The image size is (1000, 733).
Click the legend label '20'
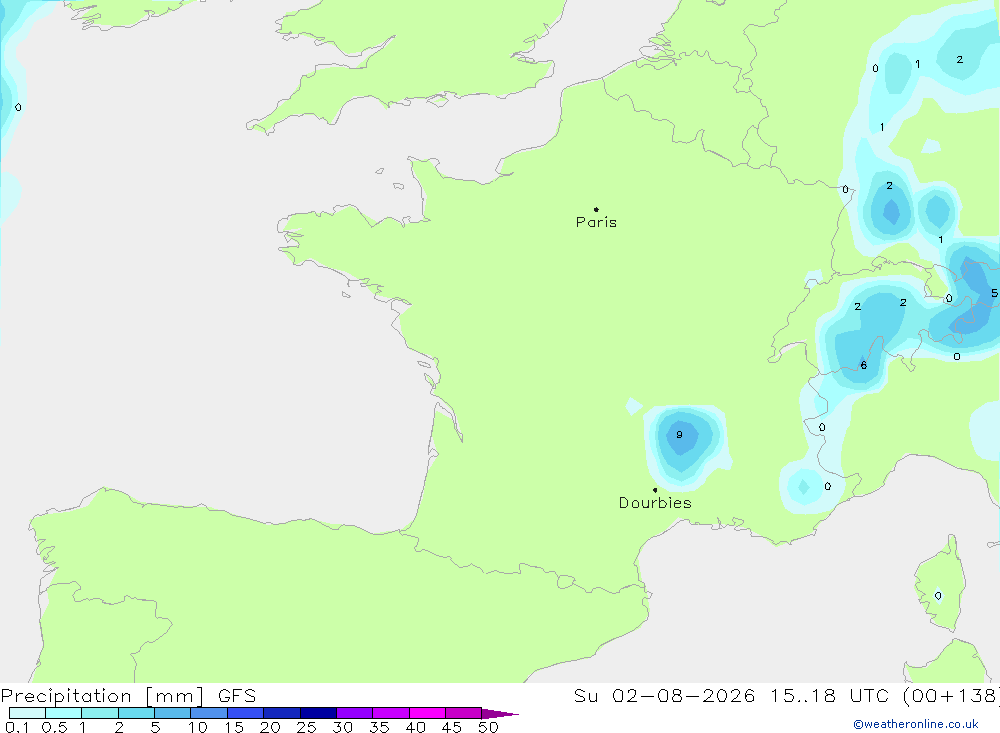coord(270,727)
